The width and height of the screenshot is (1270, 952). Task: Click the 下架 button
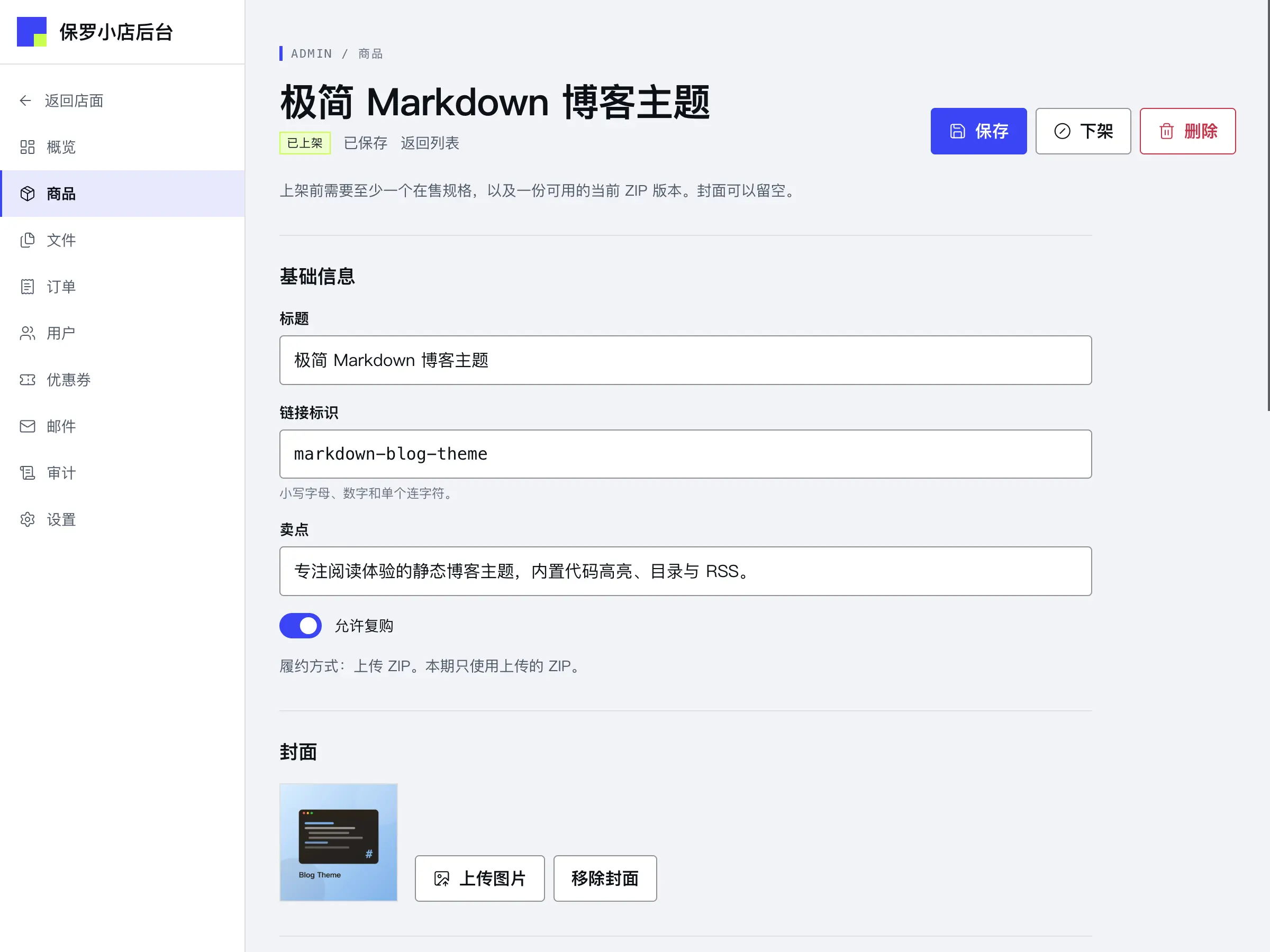[x=1083, y=131]
